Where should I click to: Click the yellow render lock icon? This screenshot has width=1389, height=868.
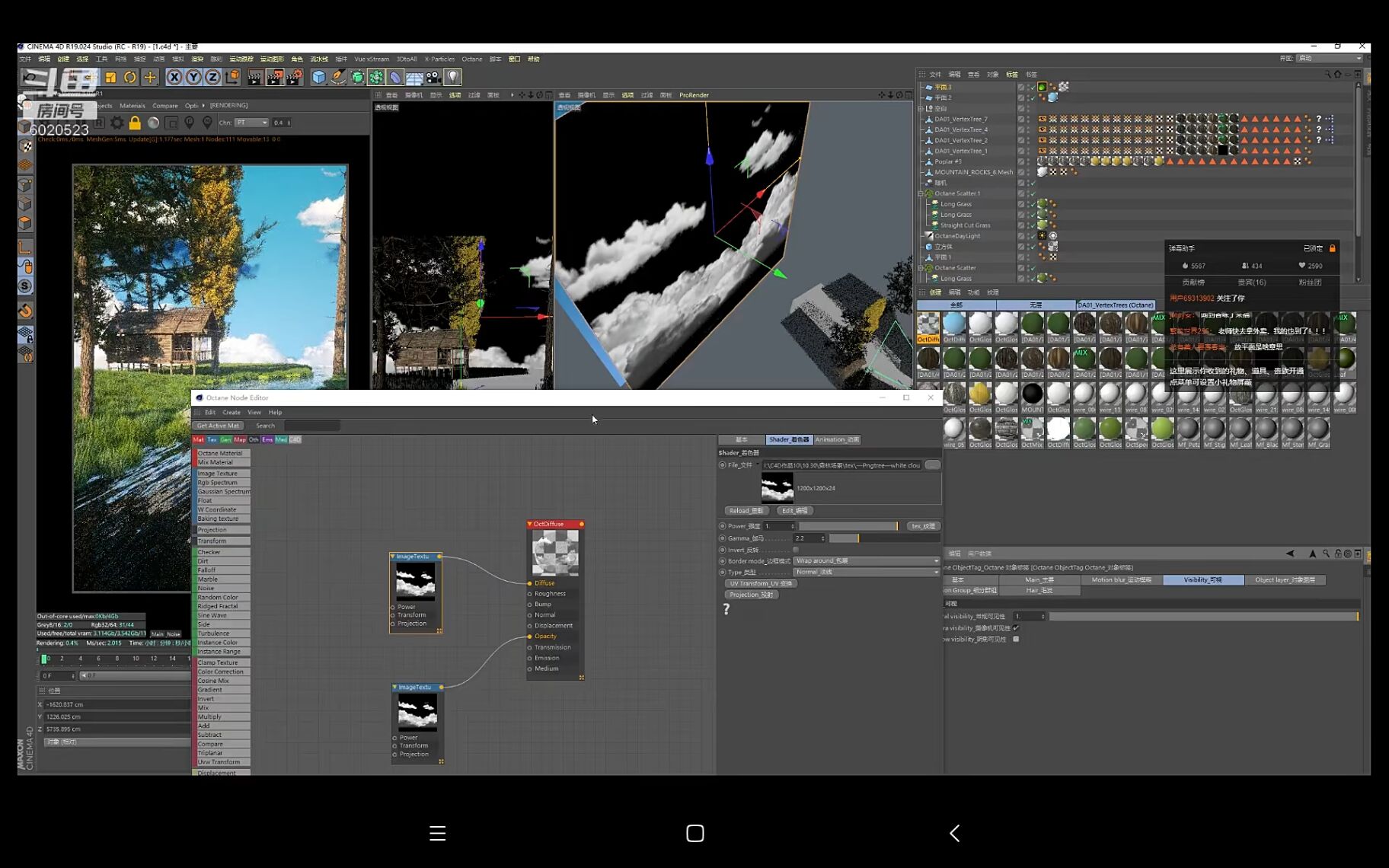[x=135, y=123]
